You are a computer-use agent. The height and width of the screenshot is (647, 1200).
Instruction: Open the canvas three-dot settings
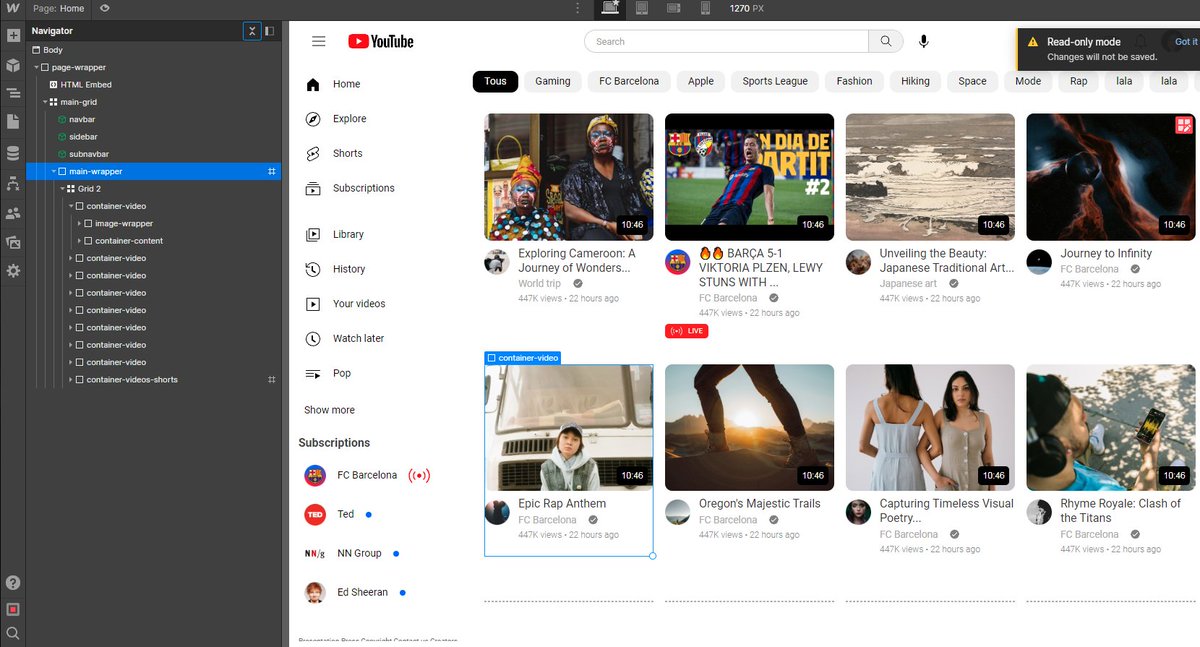pyautogui.click(x=578, y=8)
